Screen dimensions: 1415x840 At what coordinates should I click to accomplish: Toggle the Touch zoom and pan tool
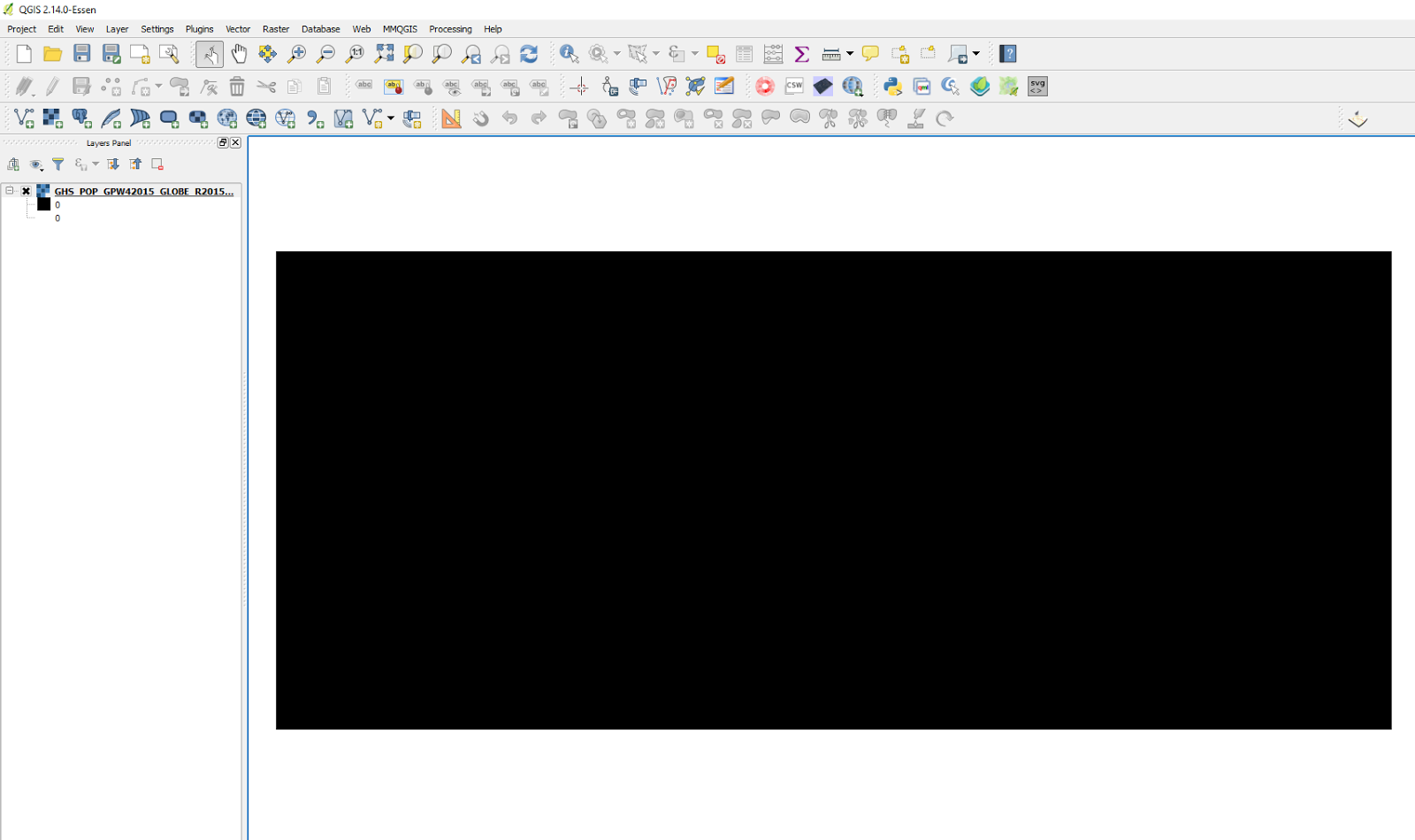(x=210, y=54)
